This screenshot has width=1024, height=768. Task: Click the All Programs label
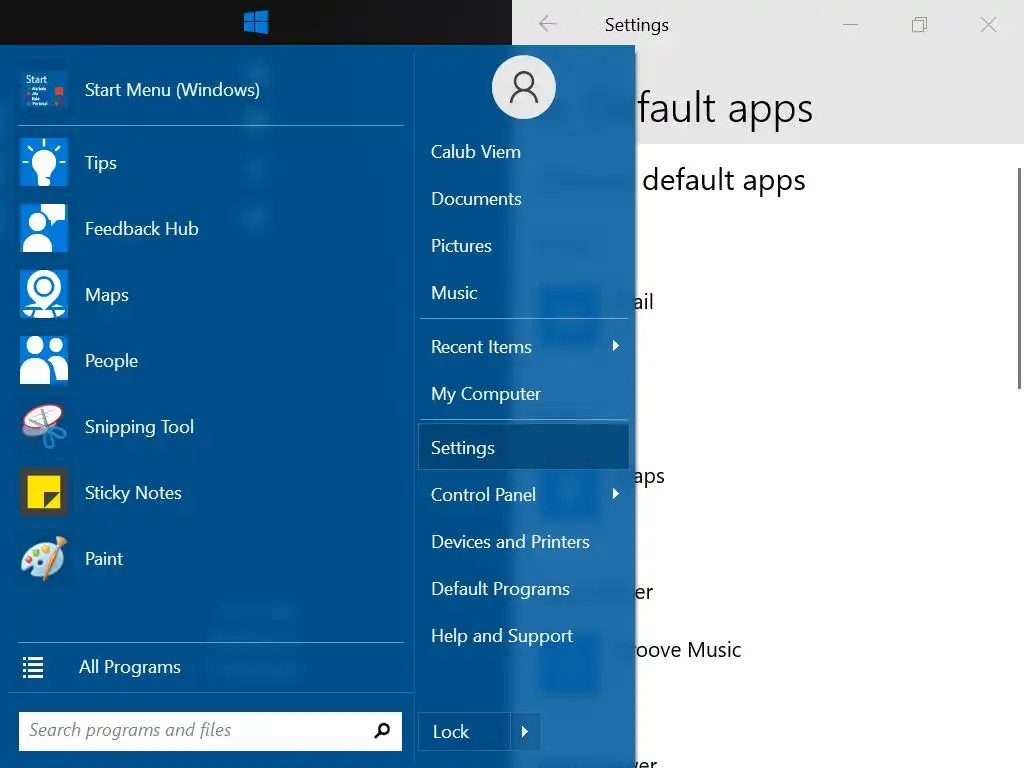(x=129, y=667)
